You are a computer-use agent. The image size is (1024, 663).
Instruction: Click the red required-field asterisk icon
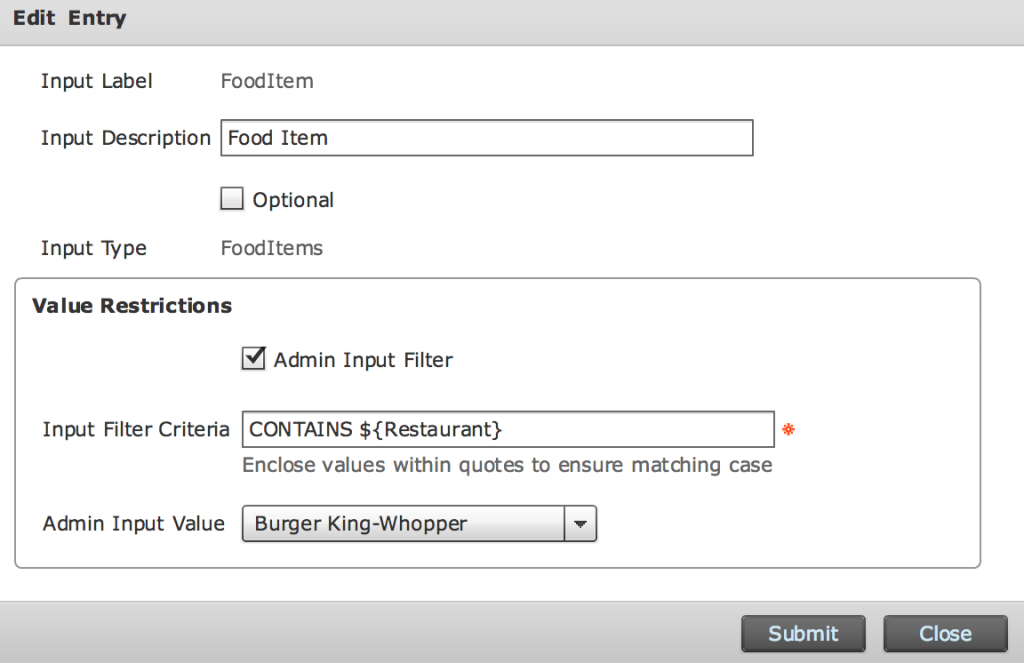coord(788,429)
